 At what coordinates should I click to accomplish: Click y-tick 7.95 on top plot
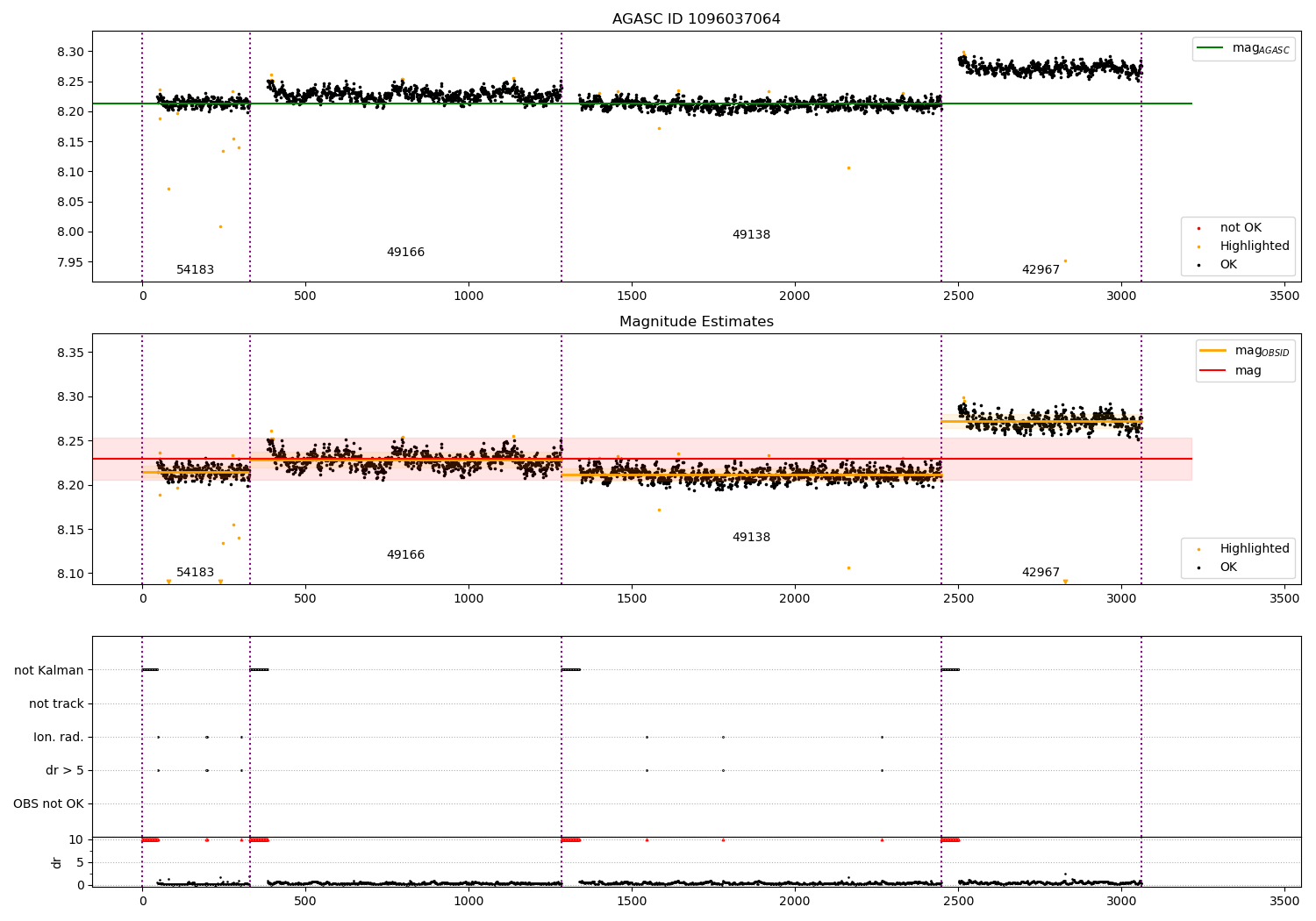(69, 262)
